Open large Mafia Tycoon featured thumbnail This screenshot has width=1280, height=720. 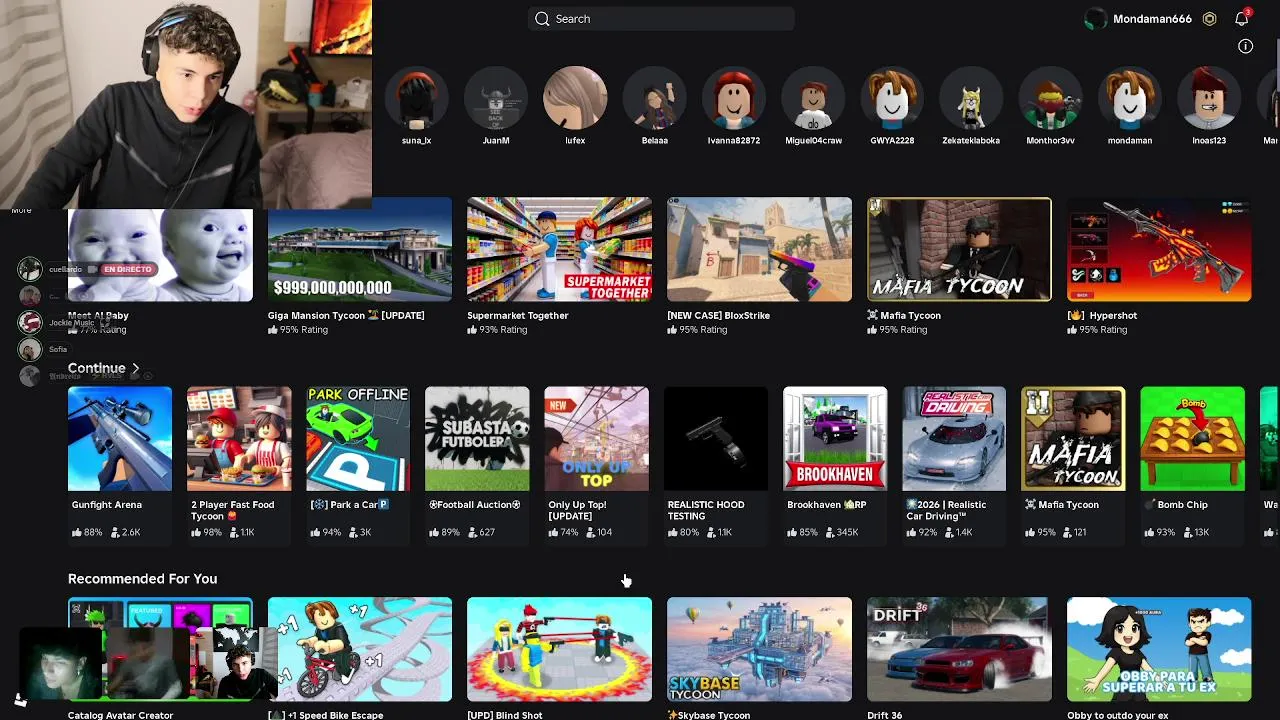[x=959, y=249]
